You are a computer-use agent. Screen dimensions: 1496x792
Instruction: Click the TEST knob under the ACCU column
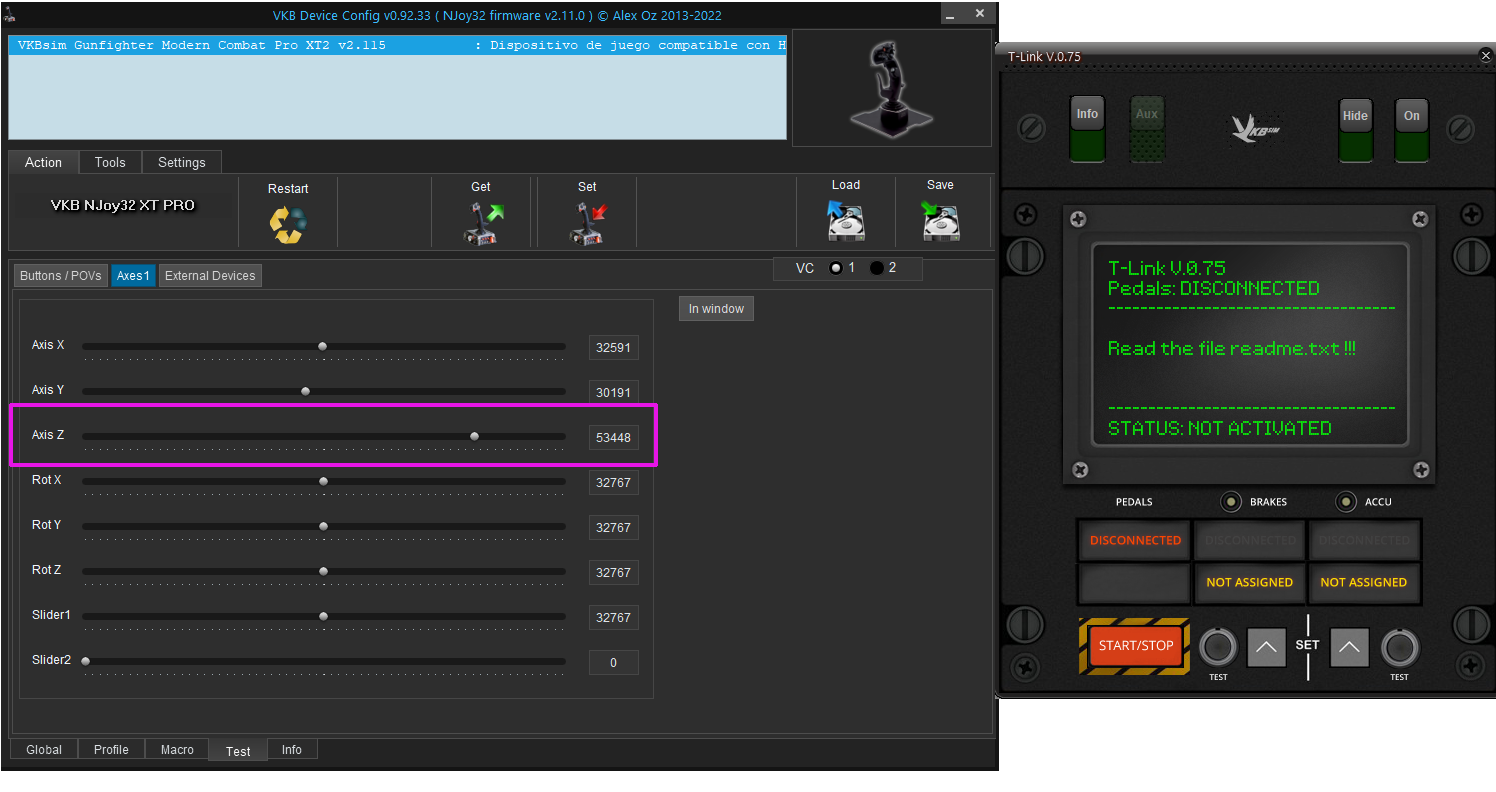pos(1399,648)
